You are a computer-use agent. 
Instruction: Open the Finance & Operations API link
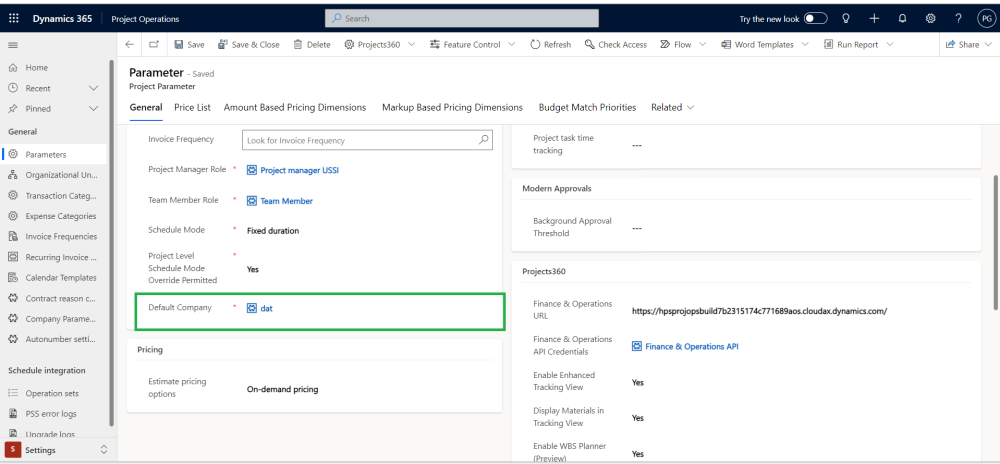692,346
